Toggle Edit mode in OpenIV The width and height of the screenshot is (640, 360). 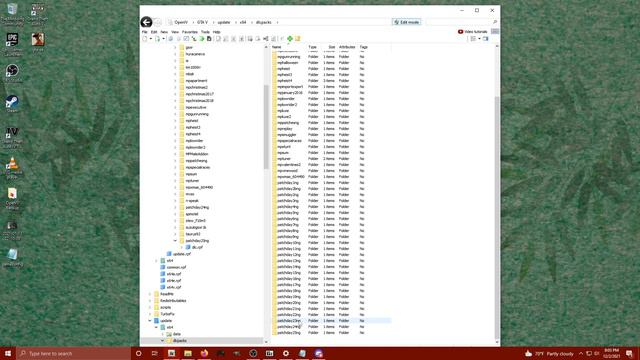click(x=407, y=22)
